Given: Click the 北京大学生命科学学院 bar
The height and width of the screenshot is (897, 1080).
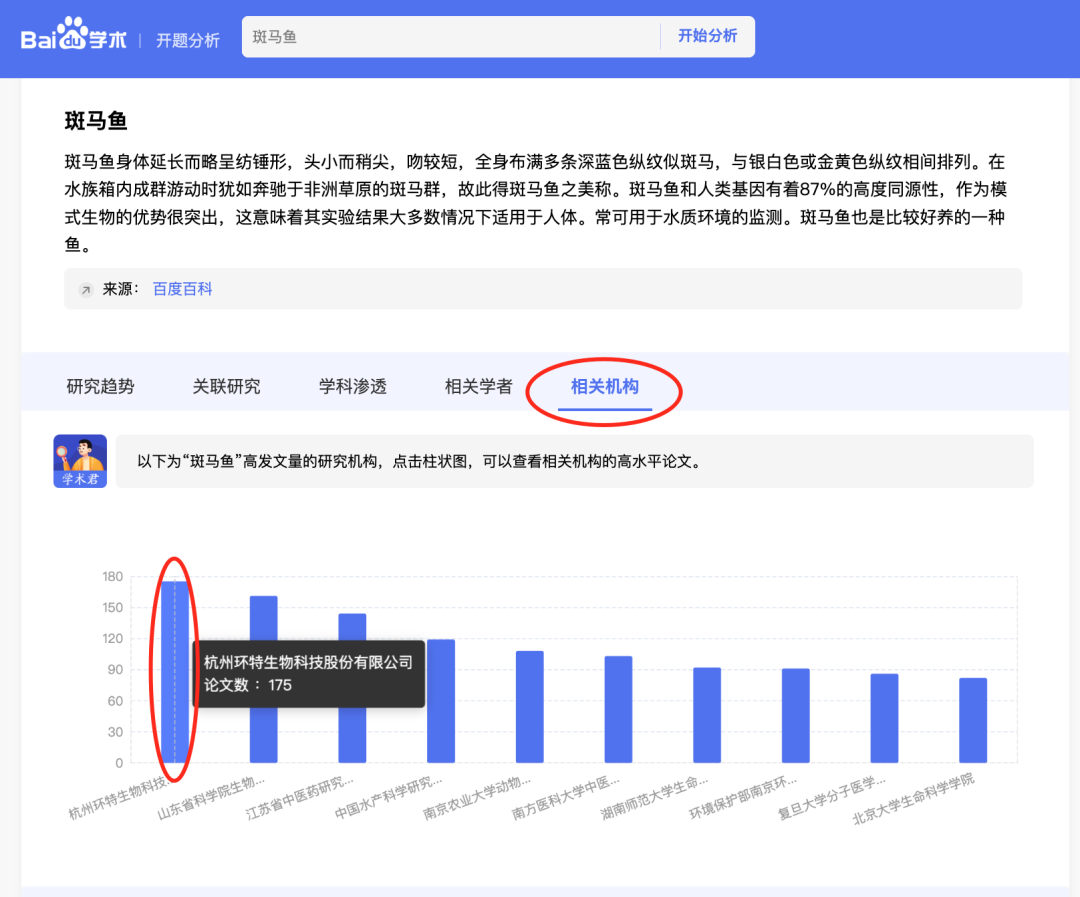Looking at the screenshot, I should point(973,720).
